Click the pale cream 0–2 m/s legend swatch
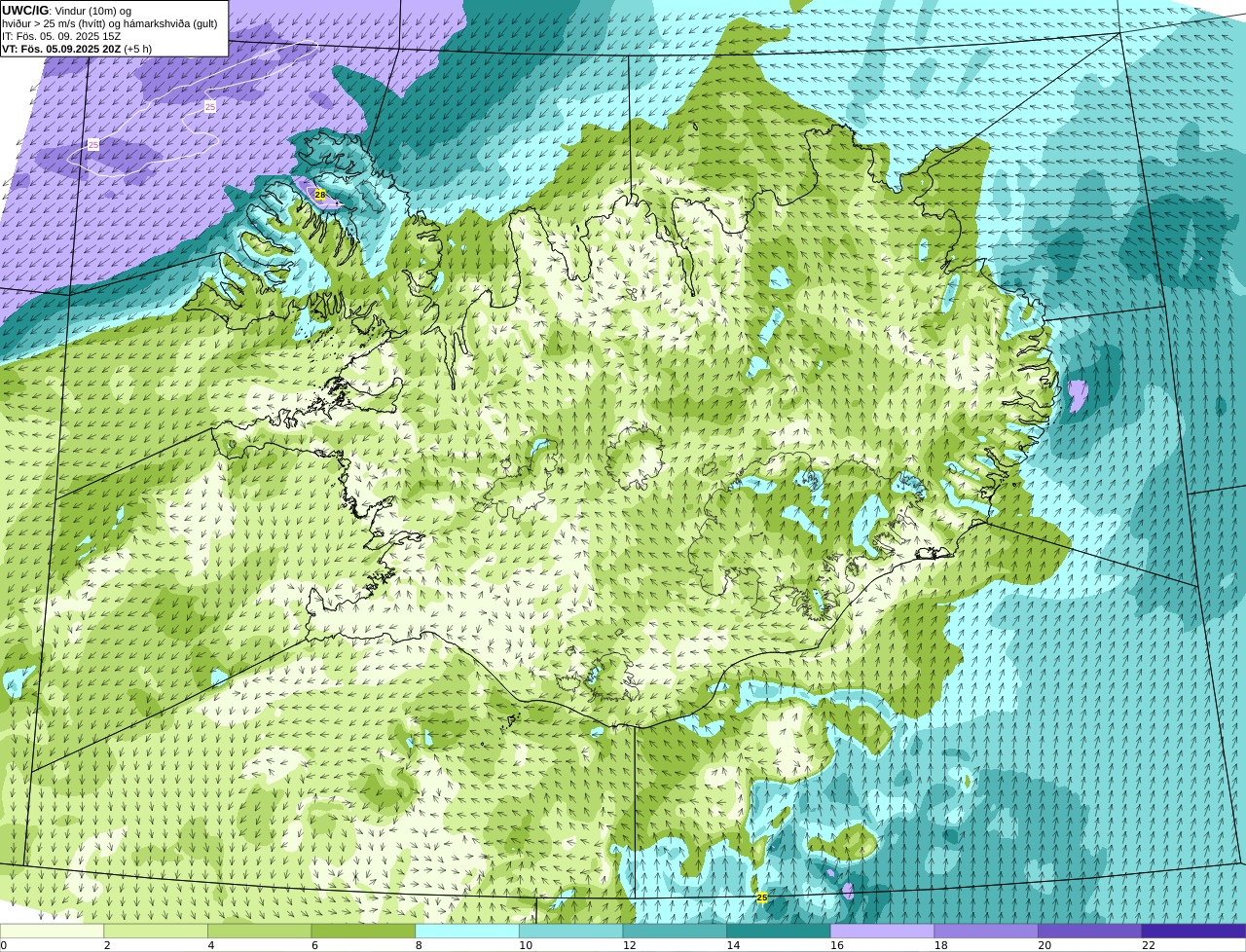The width and height of the screenshot is (1246, 952). pyautogui.click(x=52, y=931)
